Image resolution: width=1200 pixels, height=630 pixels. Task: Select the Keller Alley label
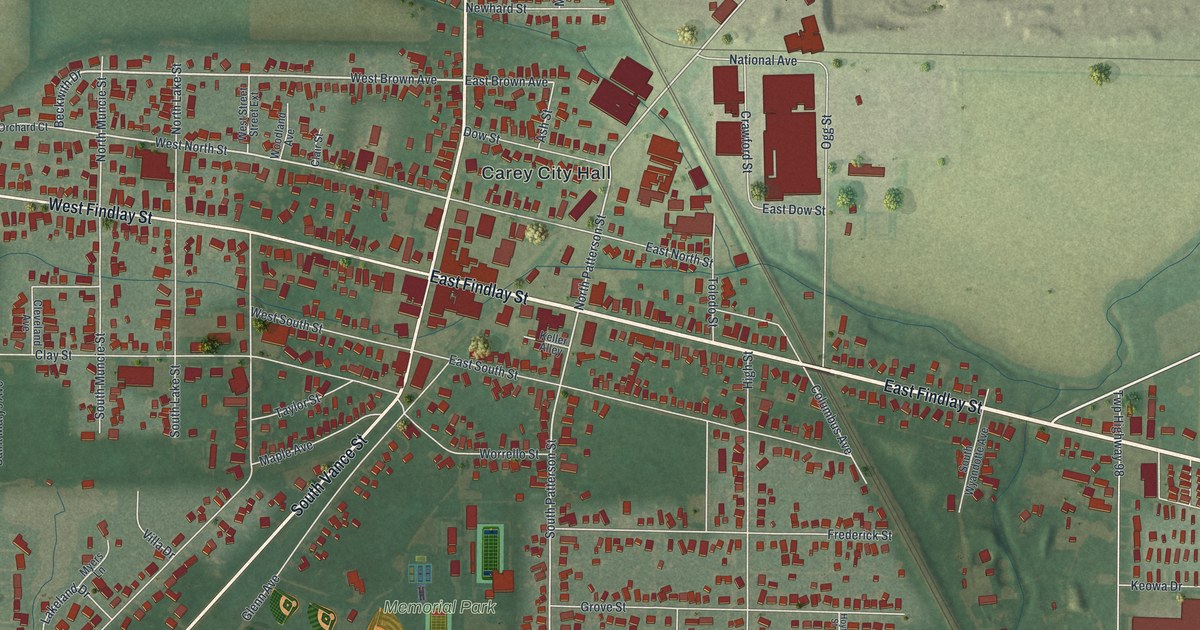coord(553,342)
